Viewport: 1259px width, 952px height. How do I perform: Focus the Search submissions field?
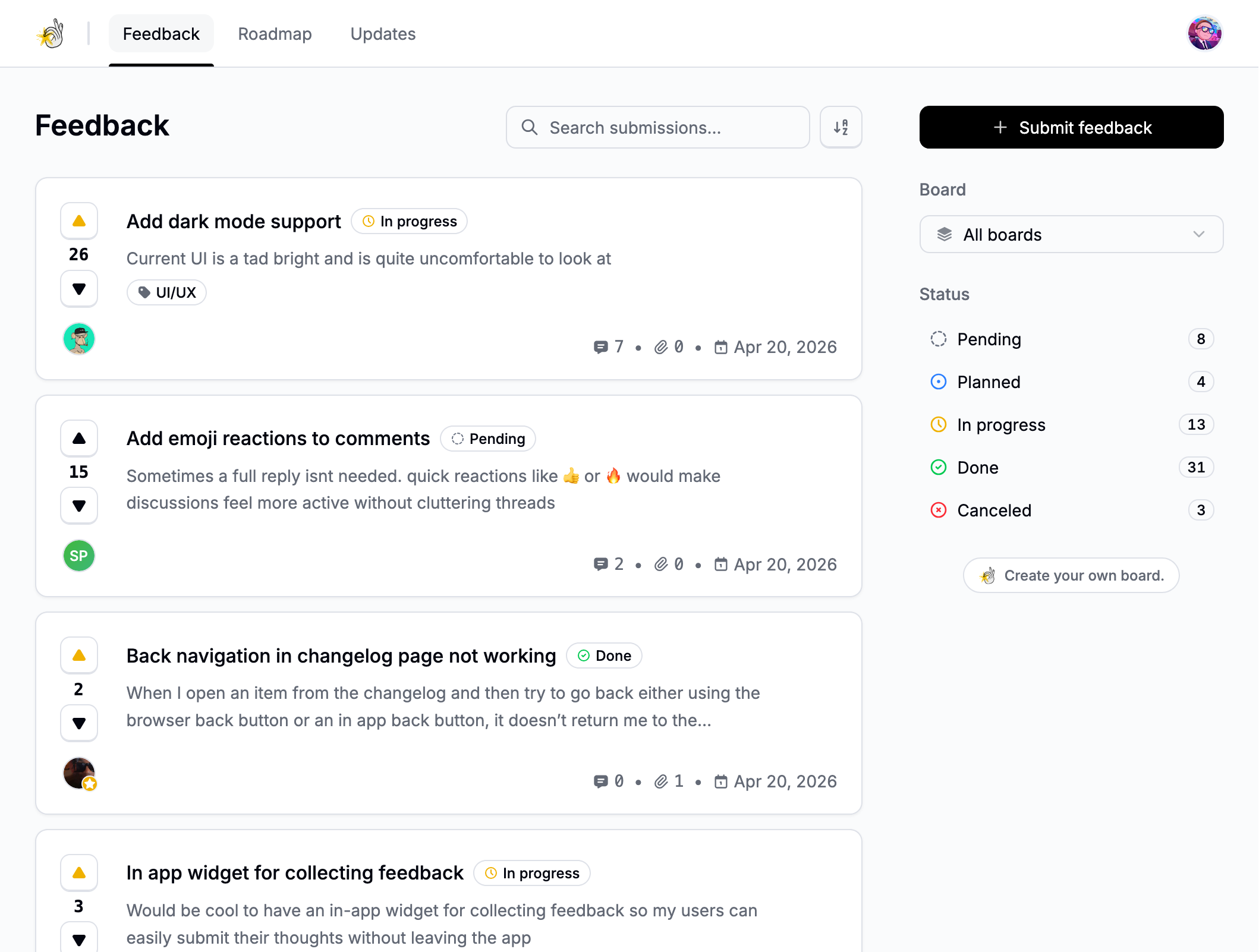tap(657, 127)
